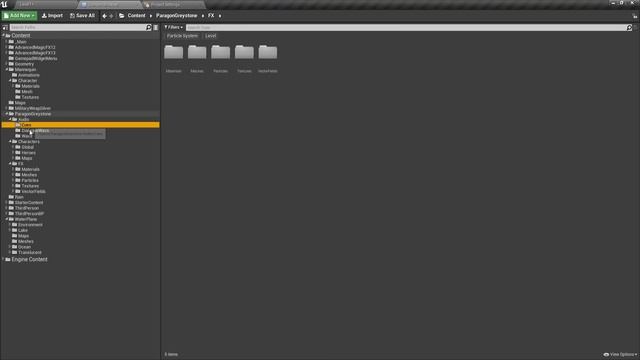This screenshot has height=360, width=640.
Task: Select the Geometry folder
Action: coord(24,64)
